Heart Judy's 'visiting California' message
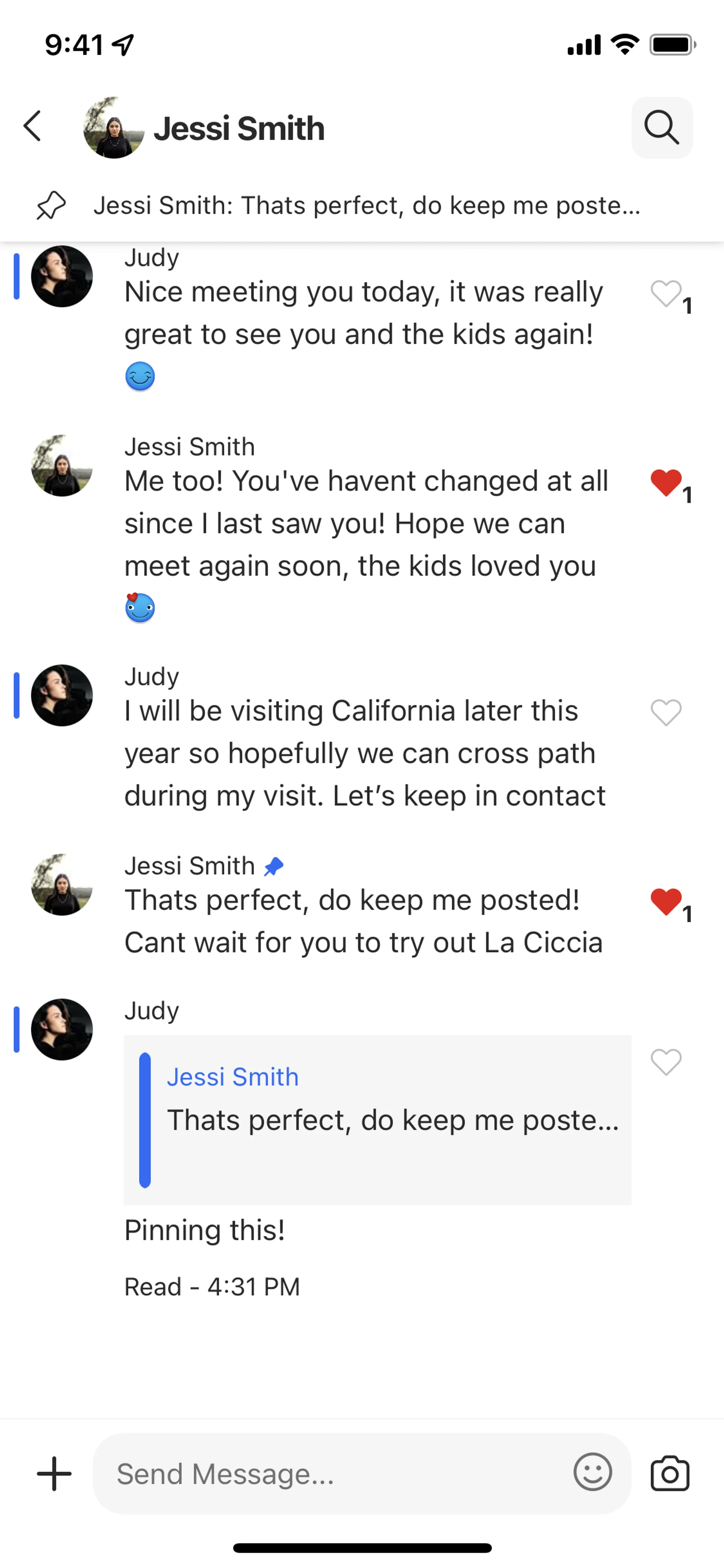Image resolution: width=724 pixels, height=1568 pixels. 666,712
